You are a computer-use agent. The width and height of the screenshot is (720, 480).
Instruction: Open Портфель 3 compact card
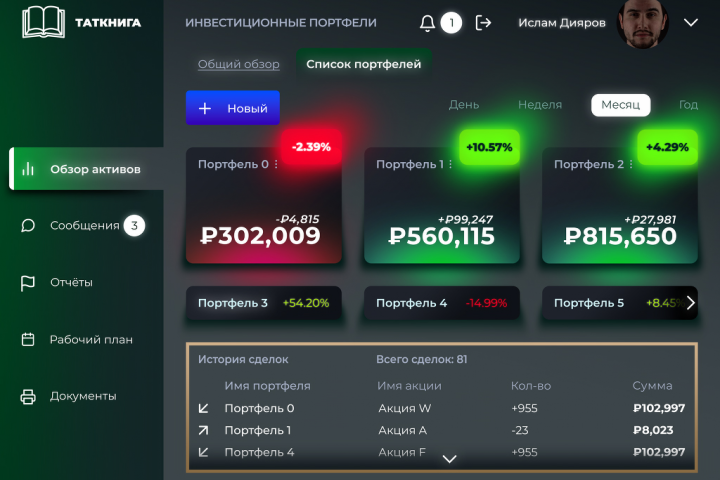pyautogui.click(x=264, y=303)
